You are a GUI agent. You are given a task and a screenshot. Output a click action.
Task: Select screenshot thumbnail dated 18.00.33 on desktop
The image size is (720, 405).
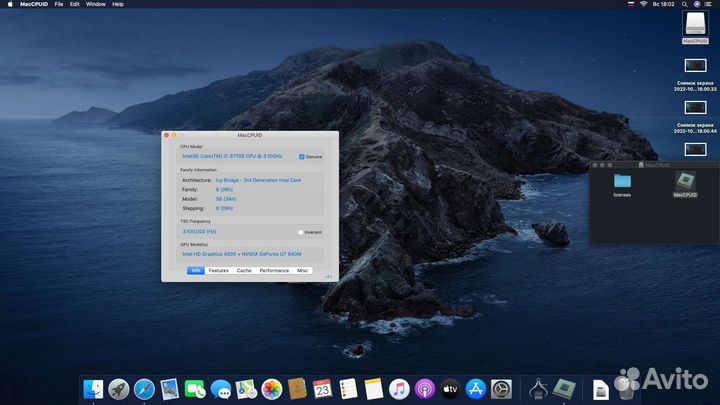click(x=695, y=65)
